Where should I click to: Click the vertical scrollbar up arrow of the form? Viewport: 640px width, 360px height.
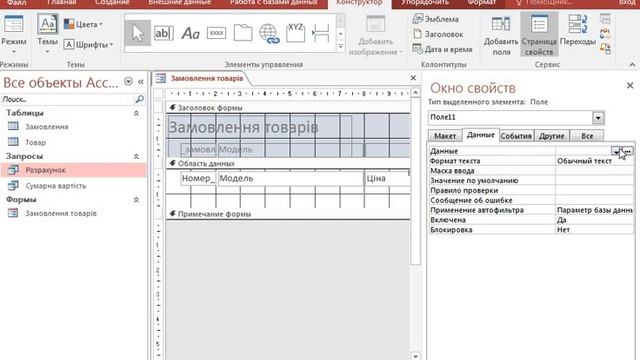415,93
